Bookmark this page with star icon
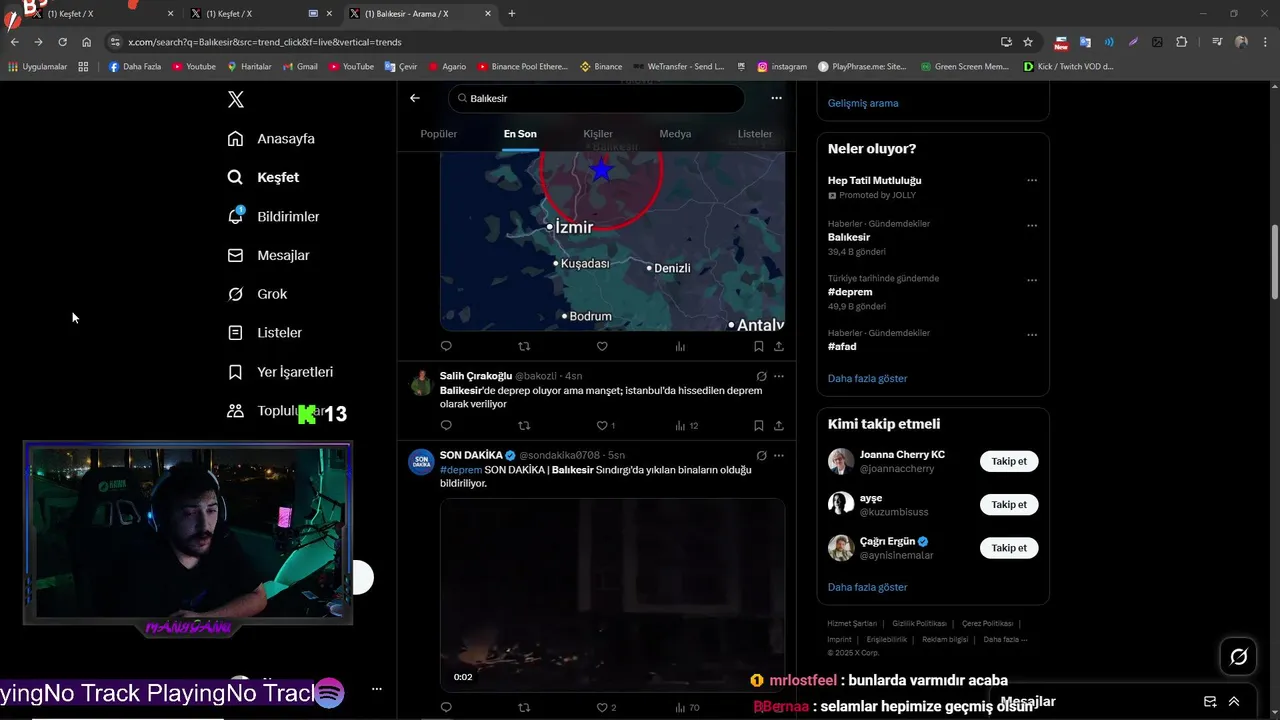This screenshot has width=1280, height=720. click(1028, 42)
